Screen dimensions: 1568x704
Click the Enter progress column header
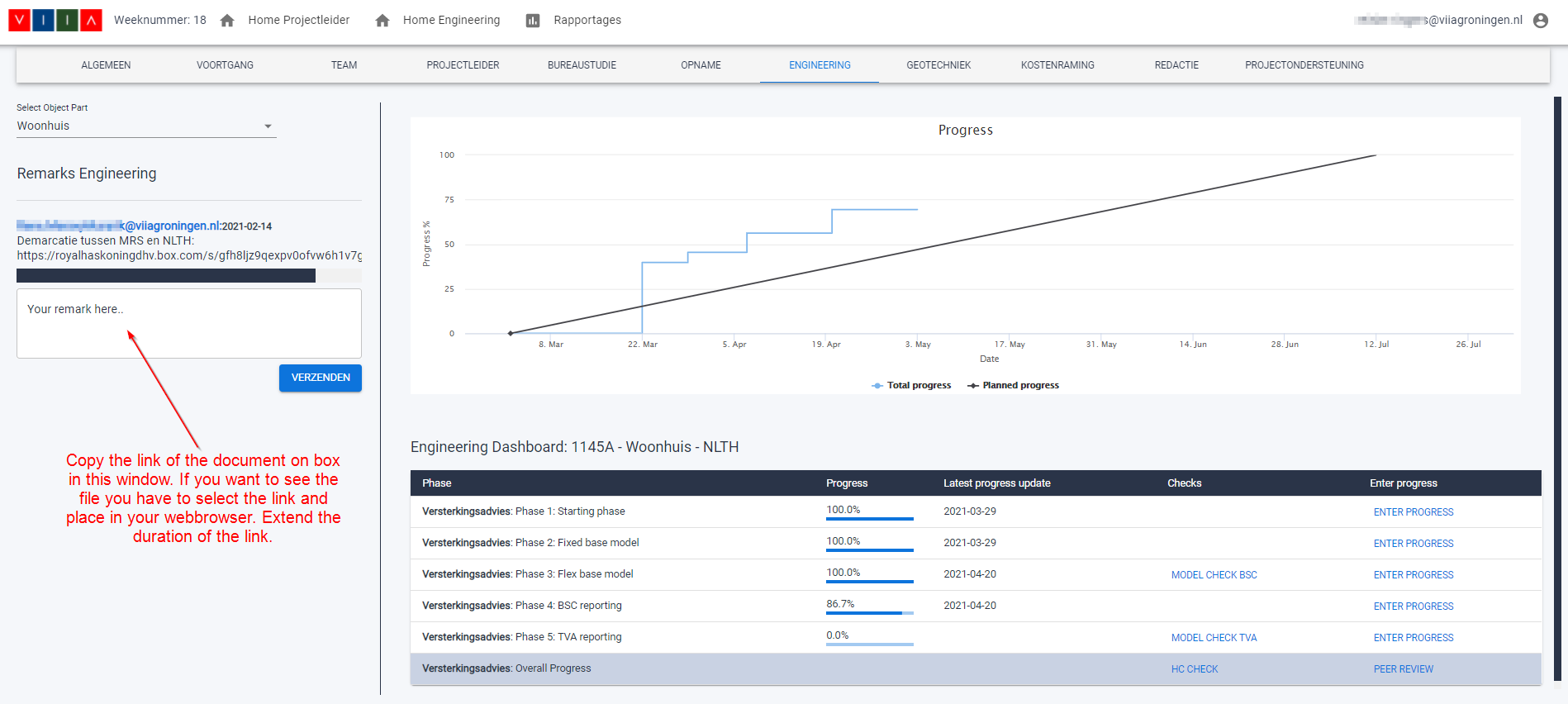[x=1404, y=483]
